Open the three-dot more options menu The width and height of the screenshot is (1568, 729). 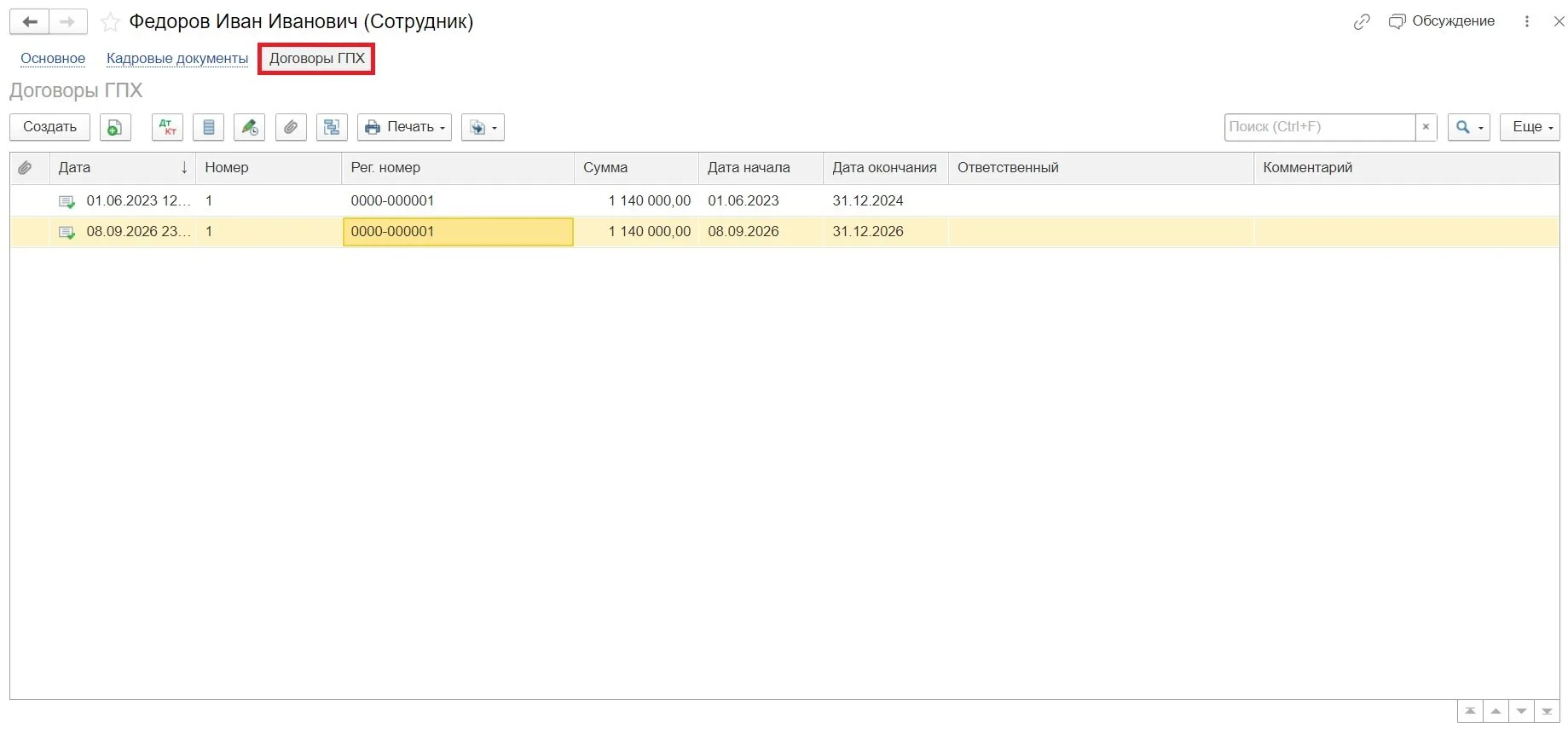[1527, 21]
